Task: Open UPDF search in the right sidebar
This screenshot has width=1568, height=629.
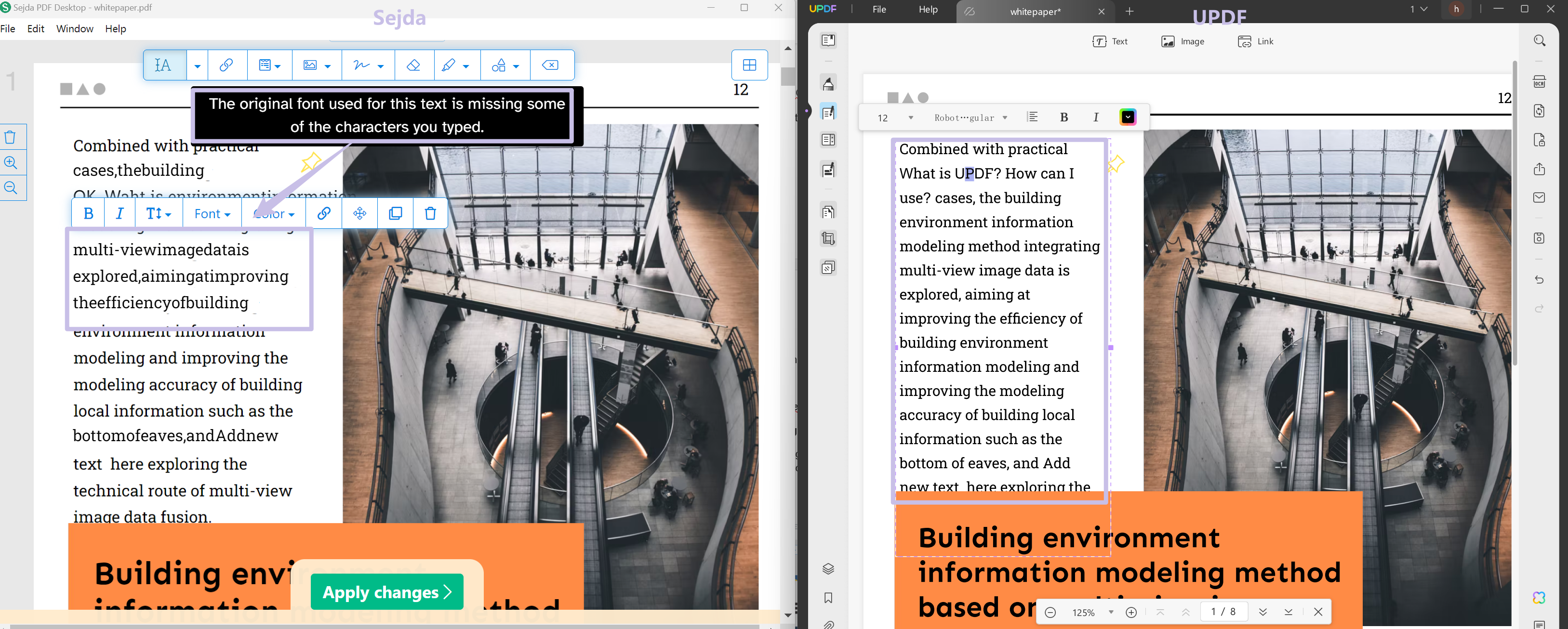Action: pyautogui.click(x=1540, y=39)
